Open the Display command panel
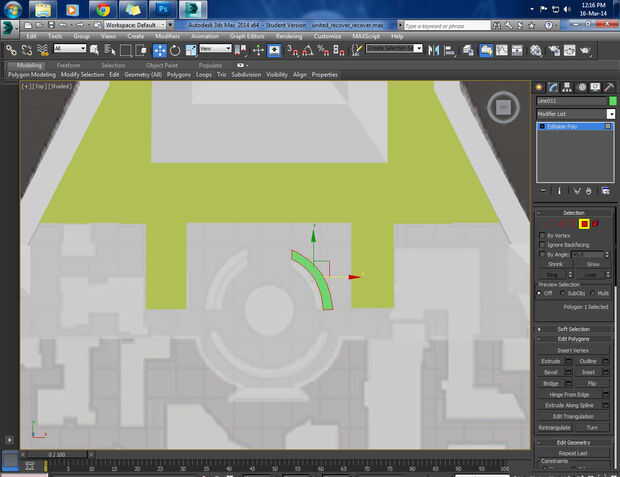This screenshot has height=477, width=620. [595, 87]
